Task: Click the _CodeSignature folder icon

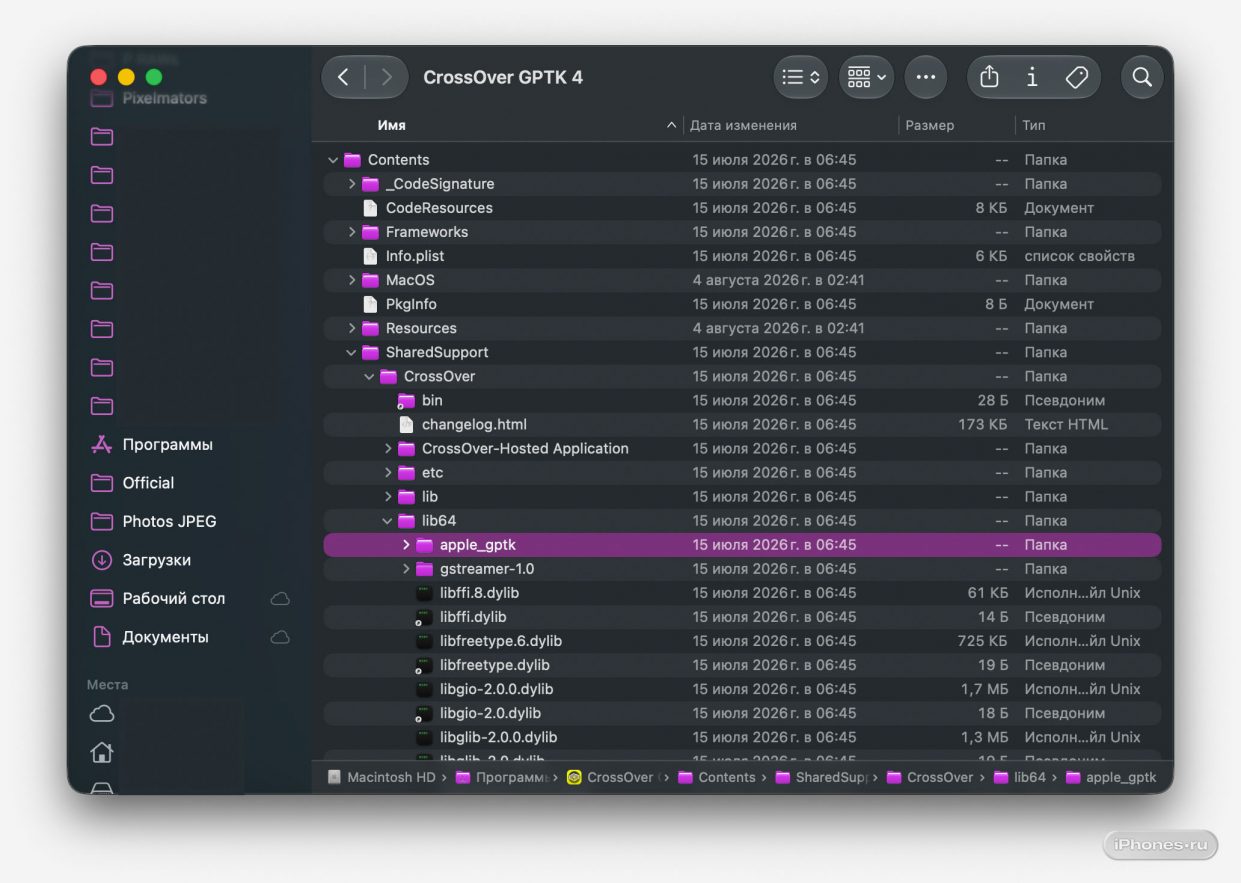Action: click(370, 184)
